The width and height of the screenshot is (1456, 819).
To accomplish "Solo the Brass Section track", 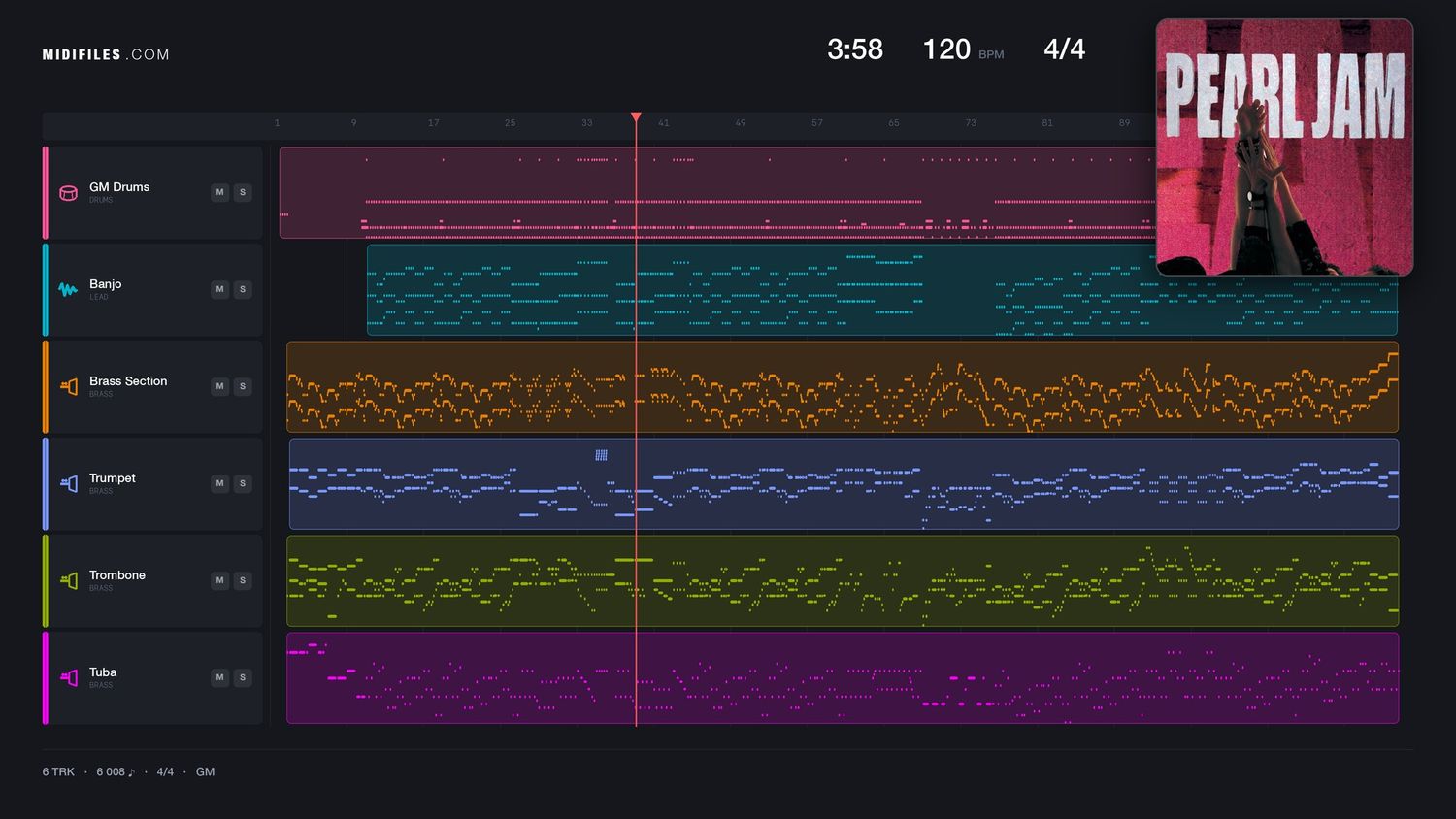I will click(x=243, y=386).
